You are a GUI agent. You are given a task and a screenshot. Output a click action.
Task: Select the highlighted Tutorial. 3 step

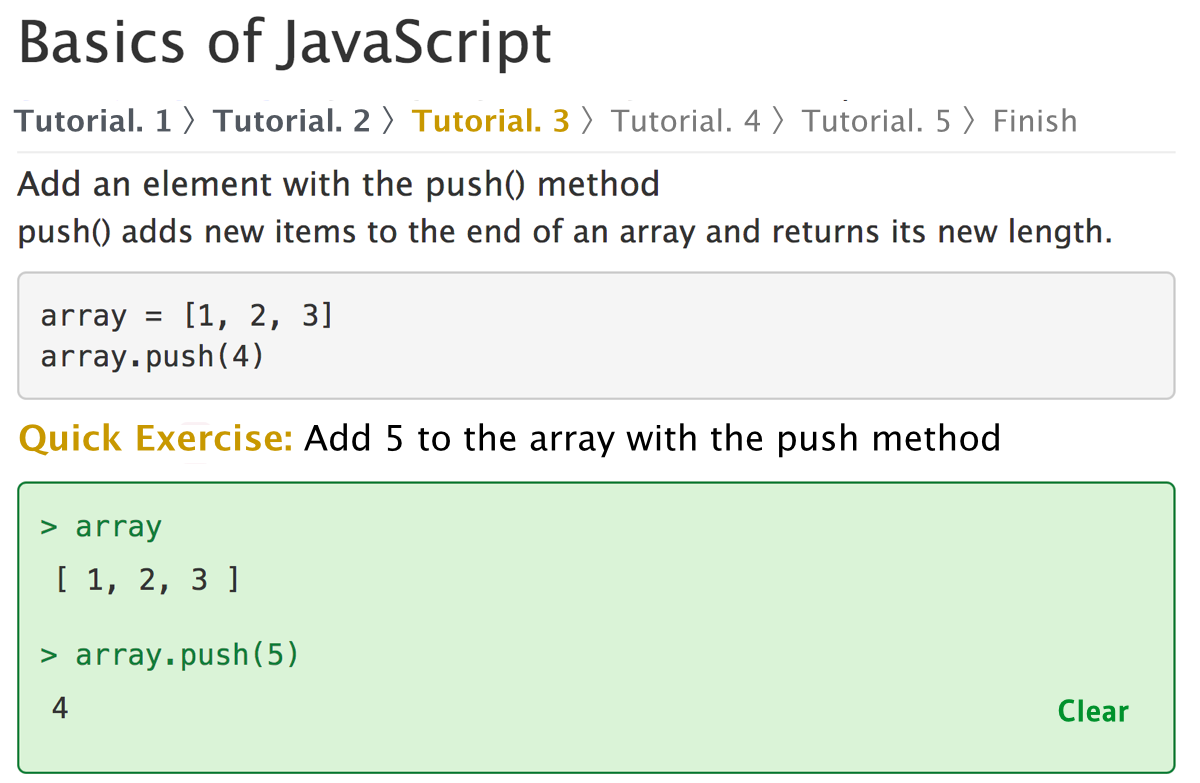point(491,121)
